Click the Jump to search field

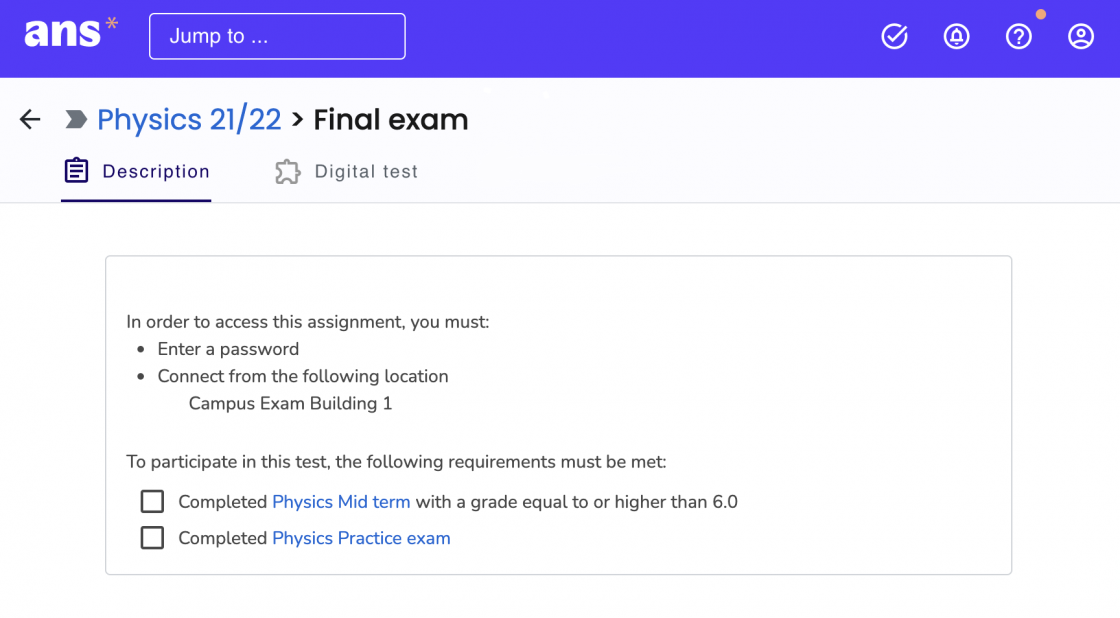coord(277,36)
